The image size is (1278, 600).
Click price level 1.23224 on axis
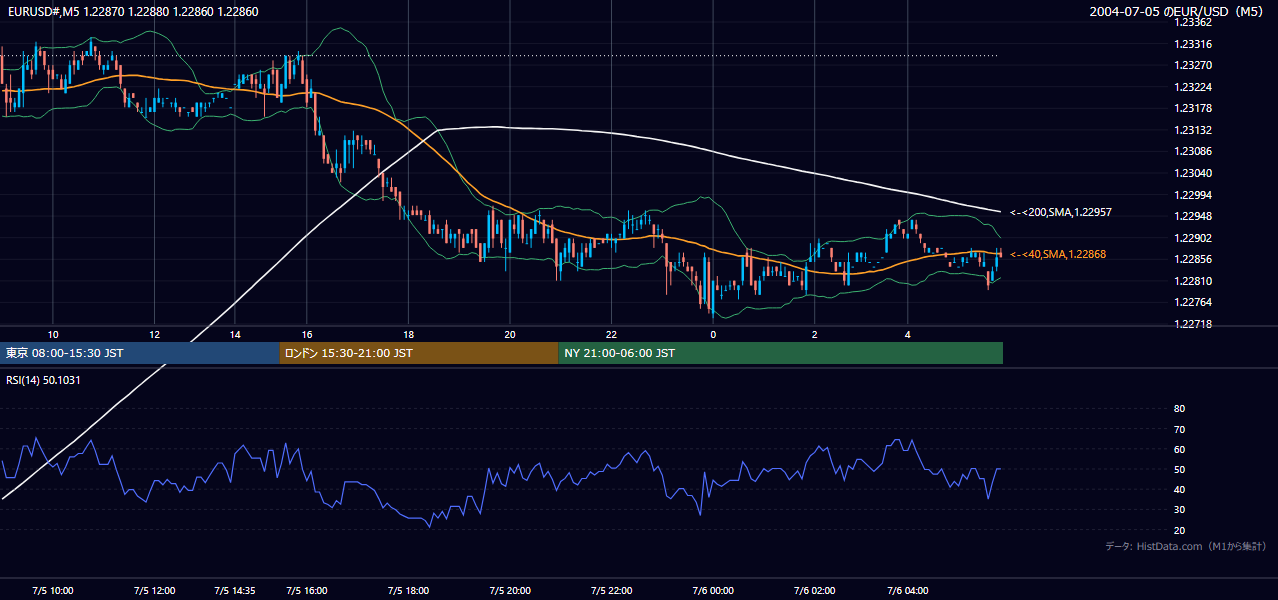1192,87
